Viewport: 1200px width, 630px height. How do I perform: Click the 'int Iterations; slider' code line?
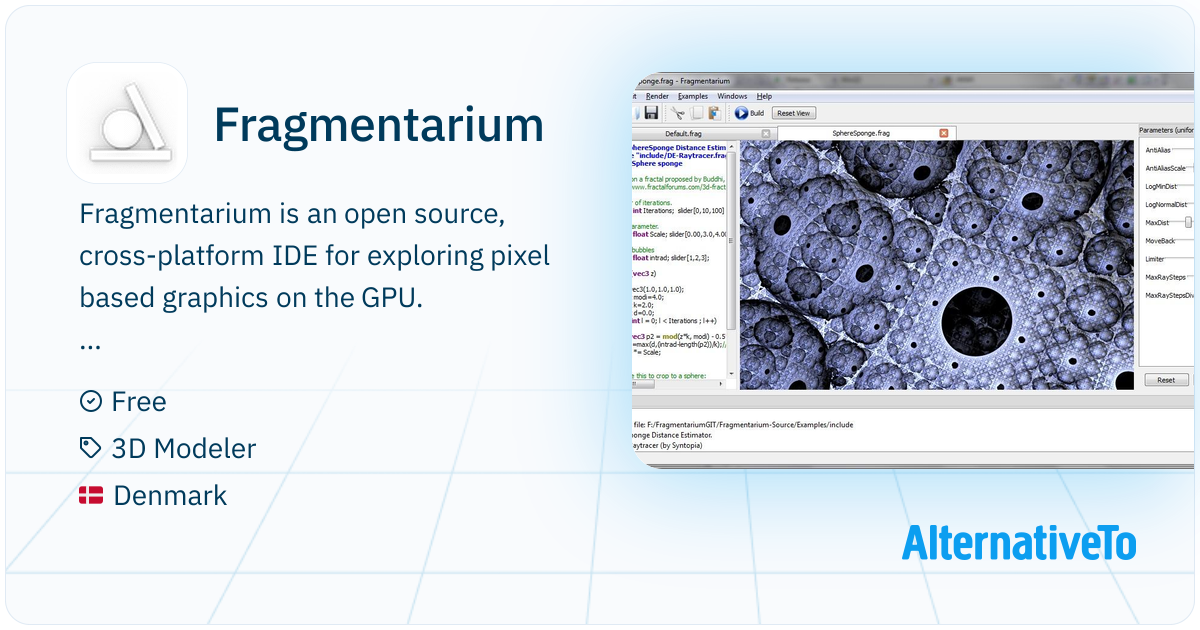(x=678, y=211)
